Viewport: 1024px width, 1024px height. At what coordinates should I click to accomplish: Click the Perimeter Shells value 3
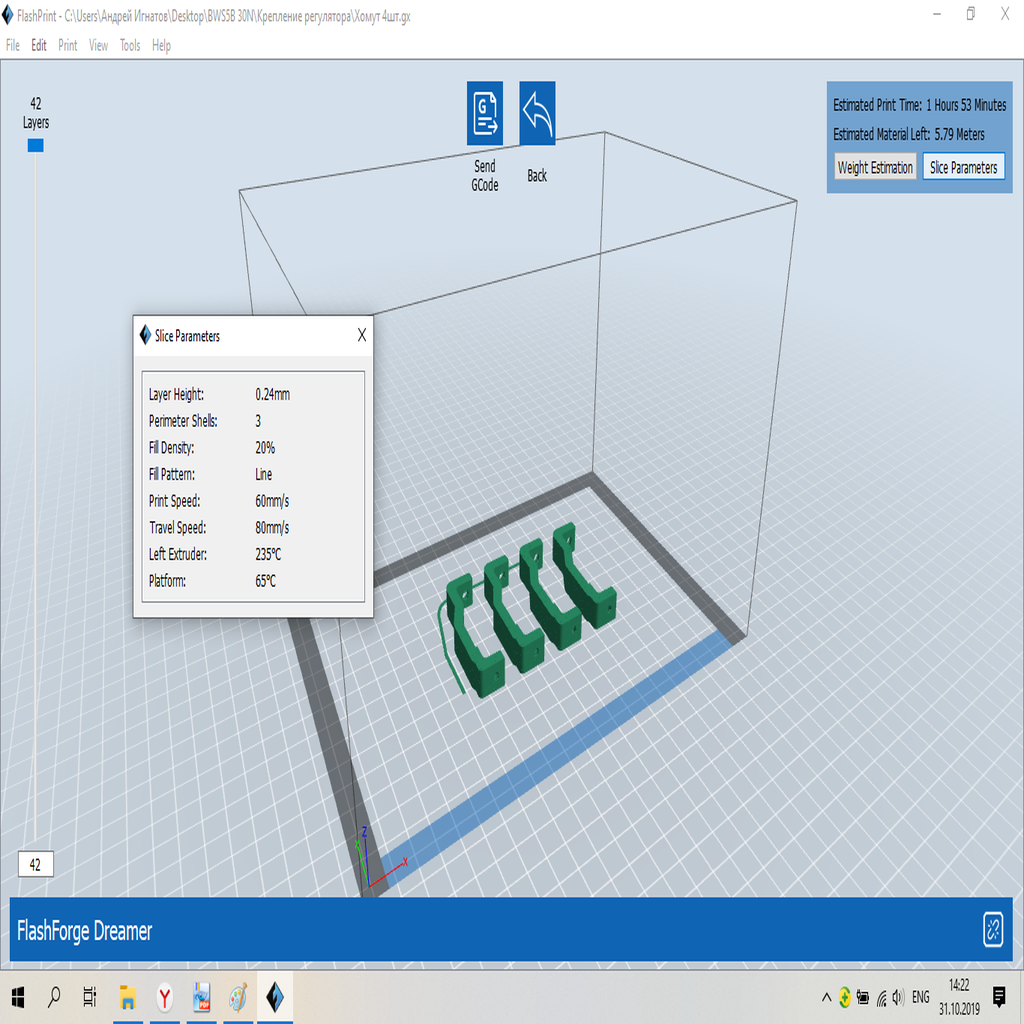tap(258, 421)
